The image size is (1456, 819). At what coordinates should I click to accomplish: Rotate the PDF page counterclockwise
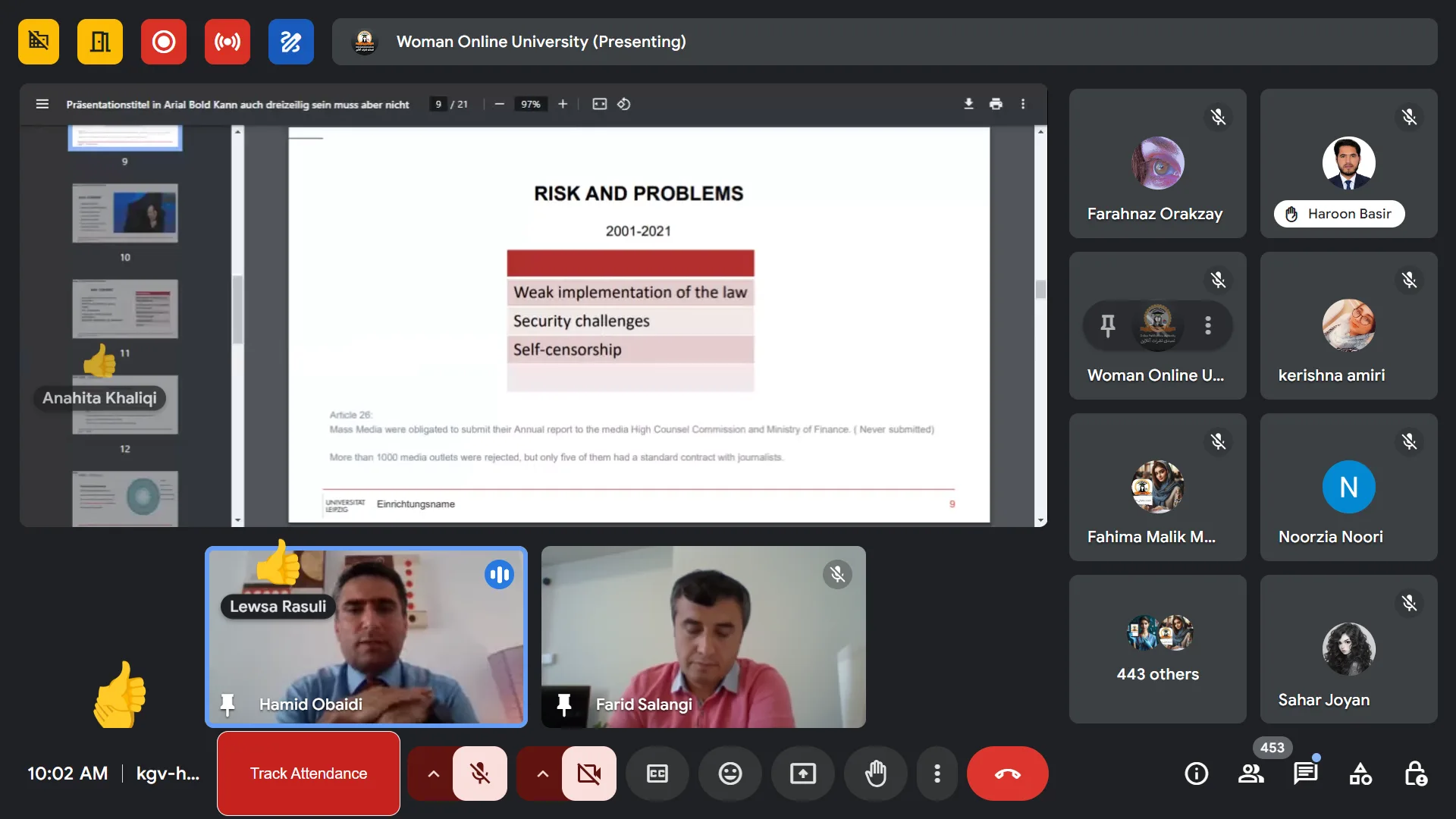tap(624, 104)
